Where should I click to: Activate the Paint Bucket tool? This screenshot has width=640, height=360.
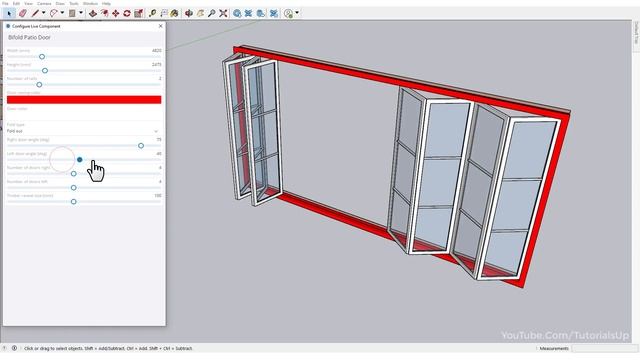coord(175,13)
